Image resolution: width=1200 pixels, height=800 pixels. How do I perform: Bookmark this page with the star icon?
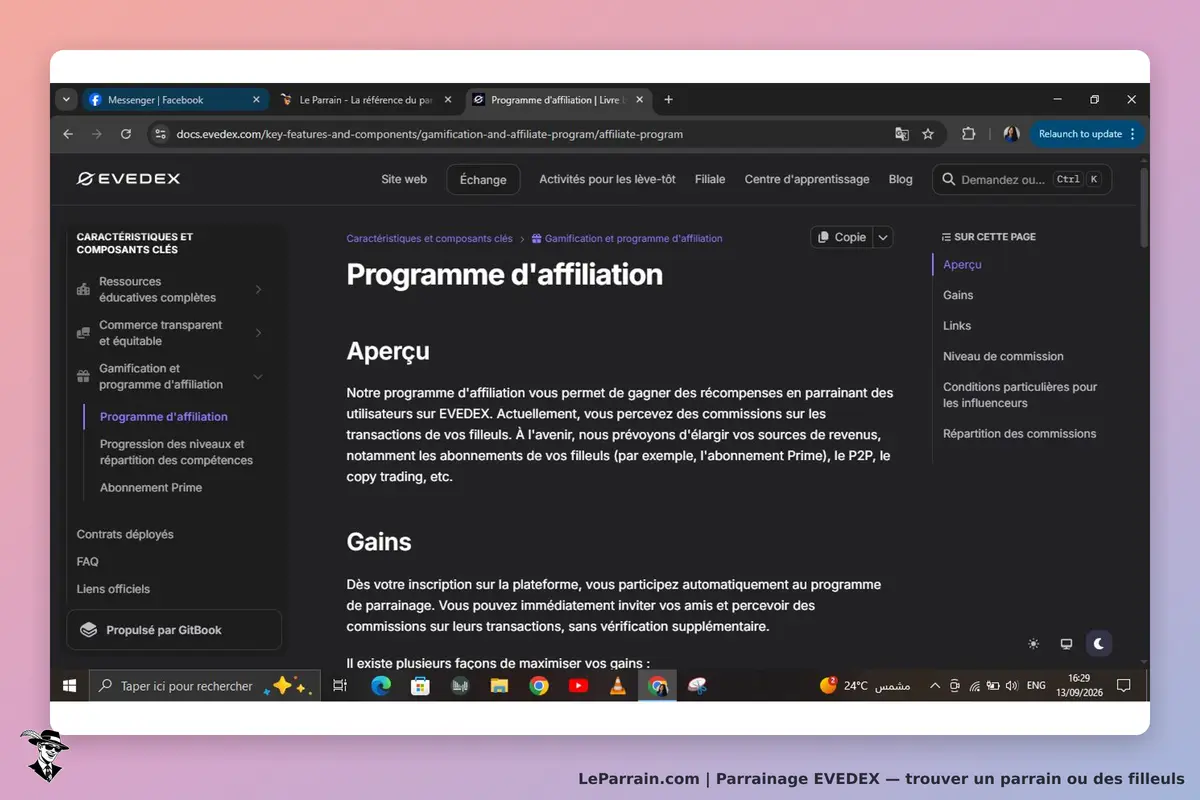[928, 134]
